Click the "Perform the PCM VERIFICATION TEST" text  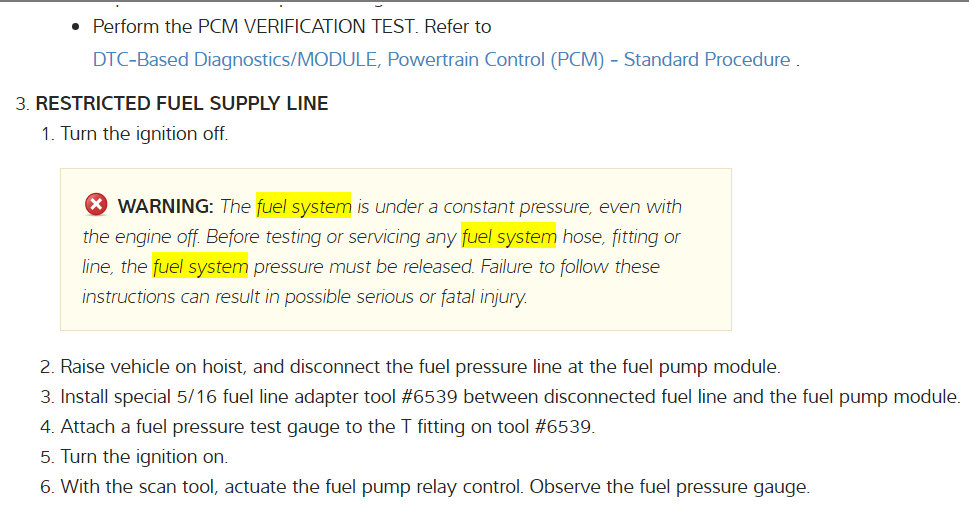(x=292, y=27)
